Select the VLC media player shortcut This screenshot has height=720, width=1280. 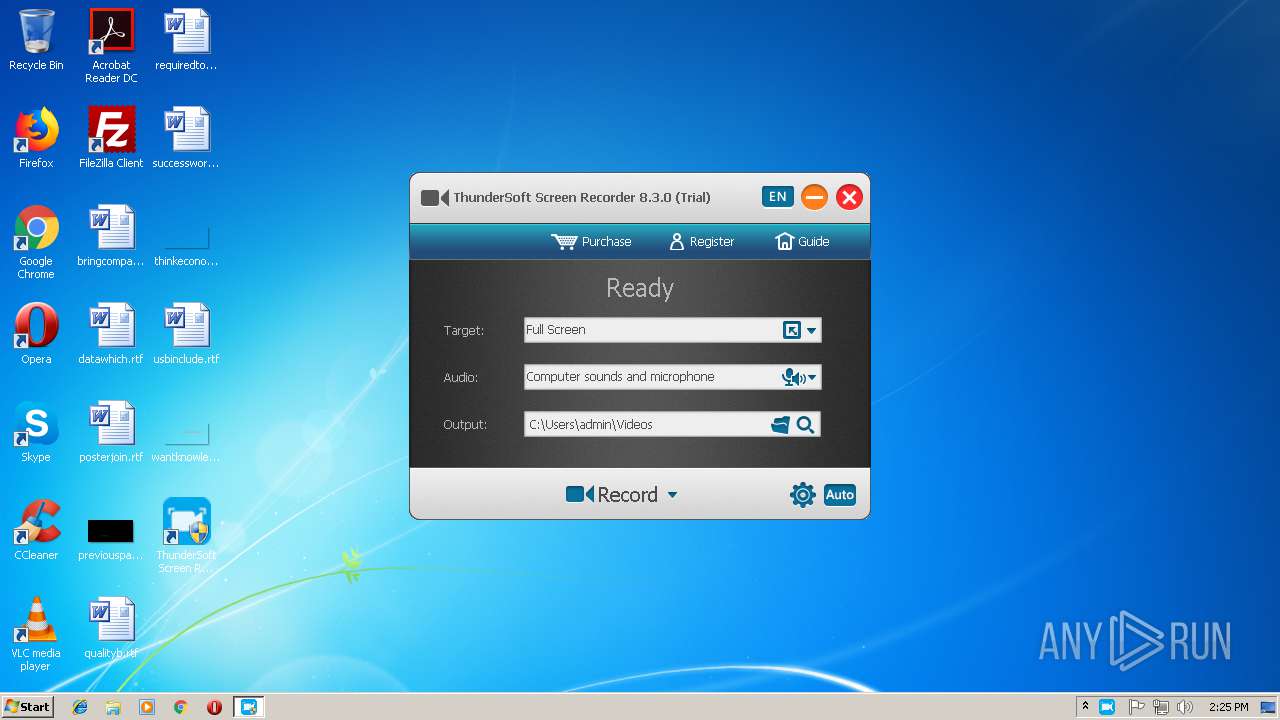tap(36, 634)
